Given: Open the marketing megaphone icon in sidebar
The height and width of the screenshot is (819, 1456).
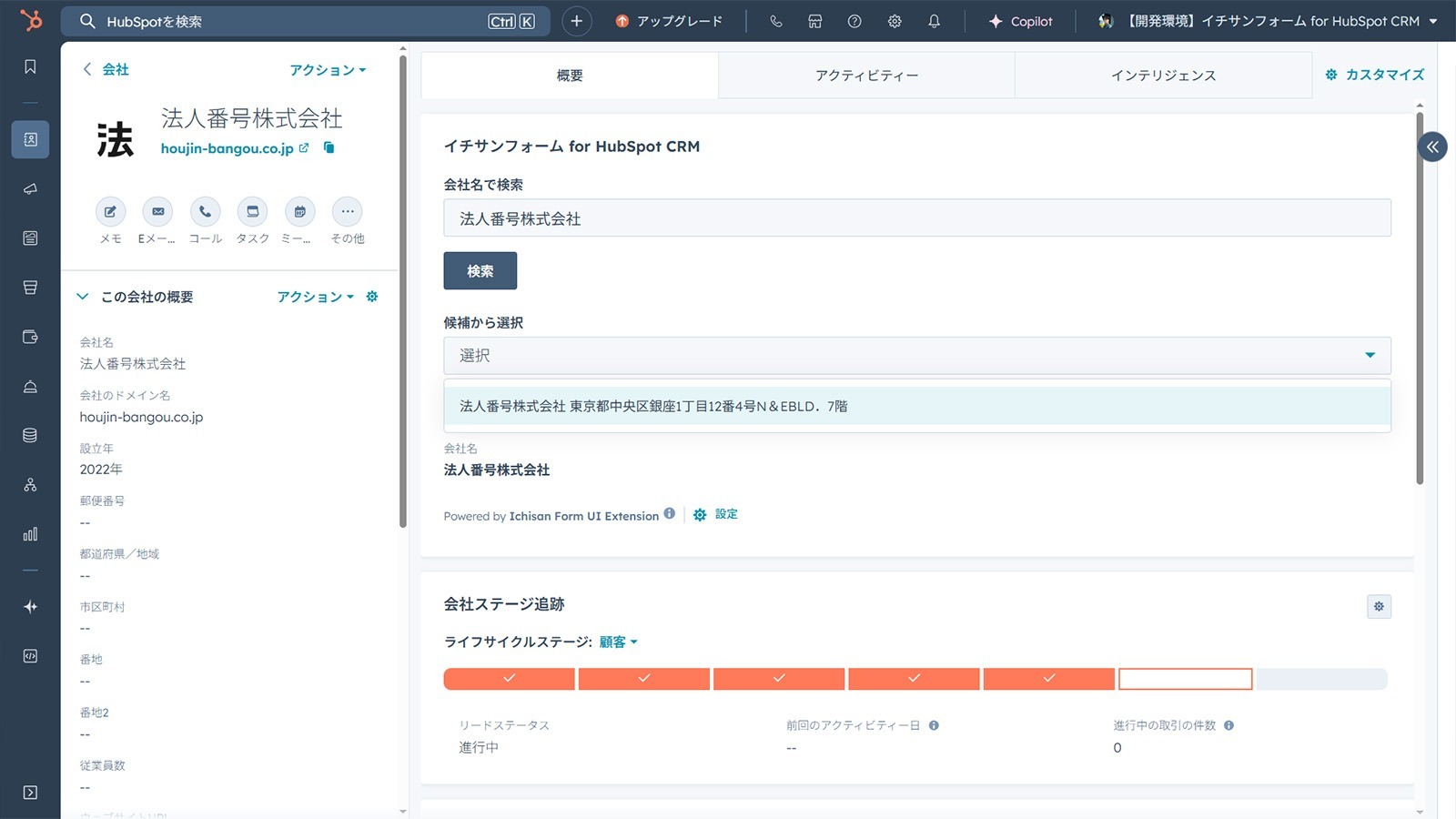Looking at the screenshot, I should [x=30, y=189].
